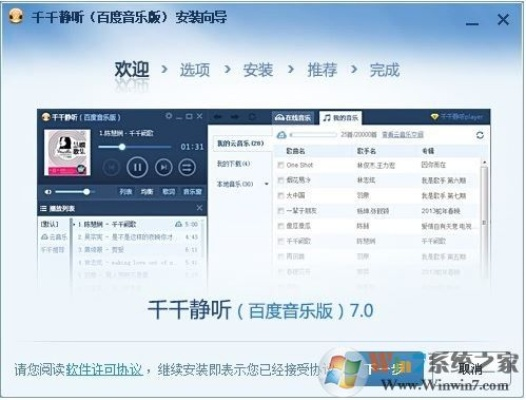The image size is (526, 400).
Task: Select the 完成 step label
Action: pyautogui.click(x=384, y=70)
